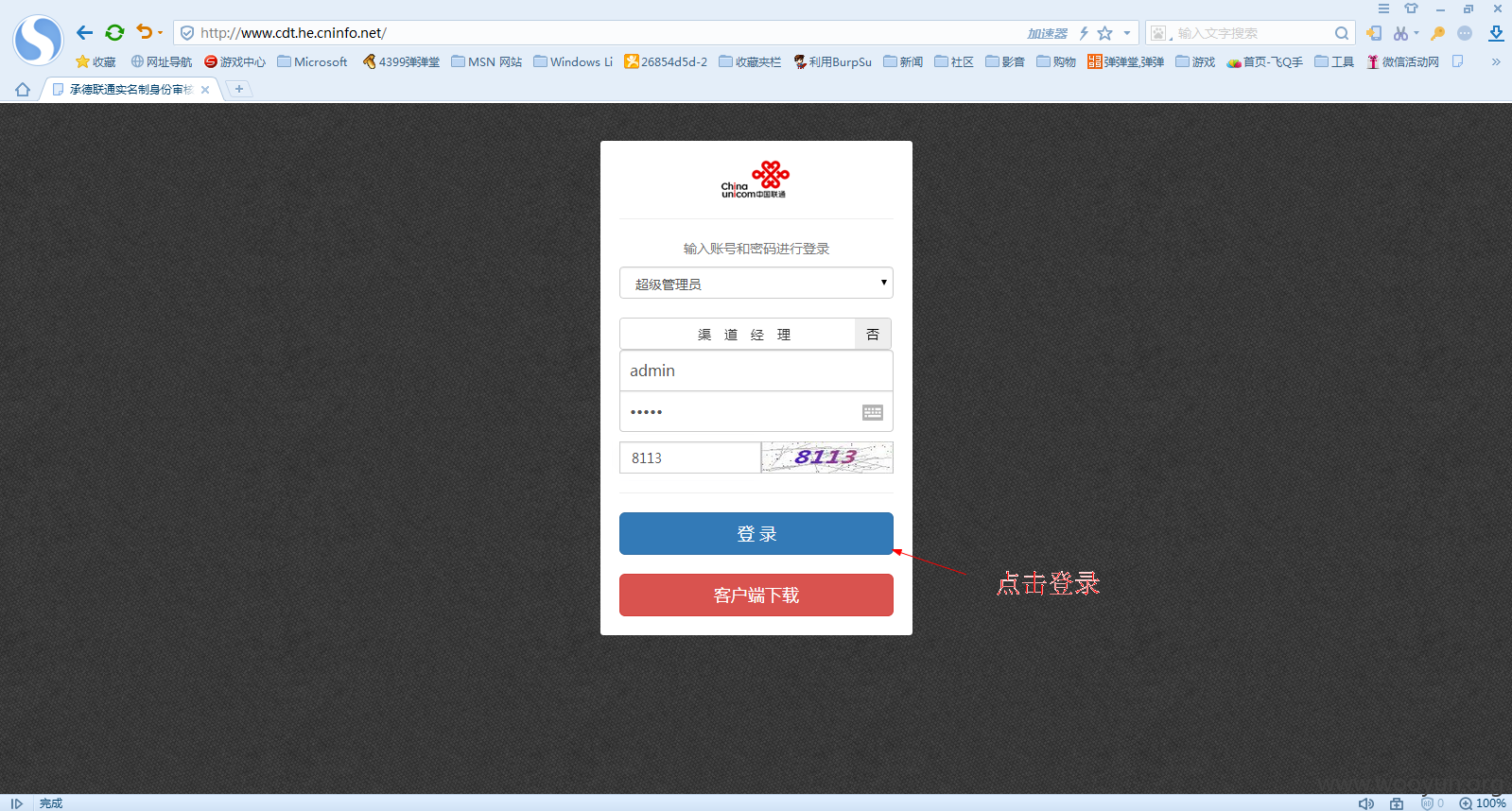This screenshot has height=811, width=1512.
Task: Click the 加速器 accelerator label
Action: [1047, 33]
